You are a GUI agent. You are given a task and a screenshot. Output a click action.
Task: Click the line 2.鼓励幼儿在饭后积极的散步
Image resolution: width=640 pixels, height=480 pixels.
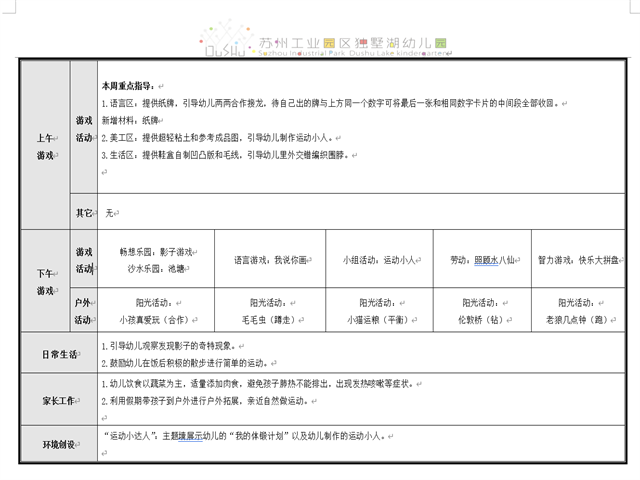click(186, 363)
